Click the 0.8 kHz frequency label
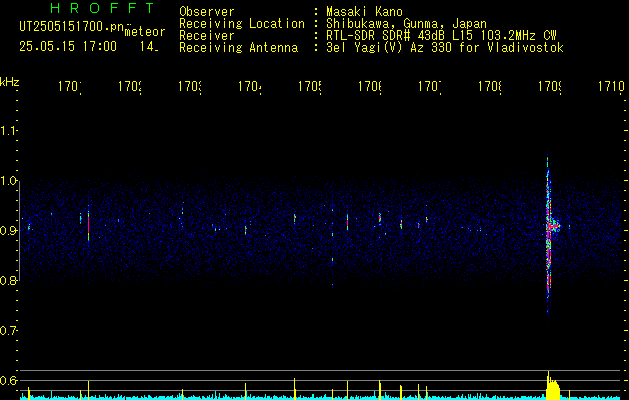 click(8, 280)
